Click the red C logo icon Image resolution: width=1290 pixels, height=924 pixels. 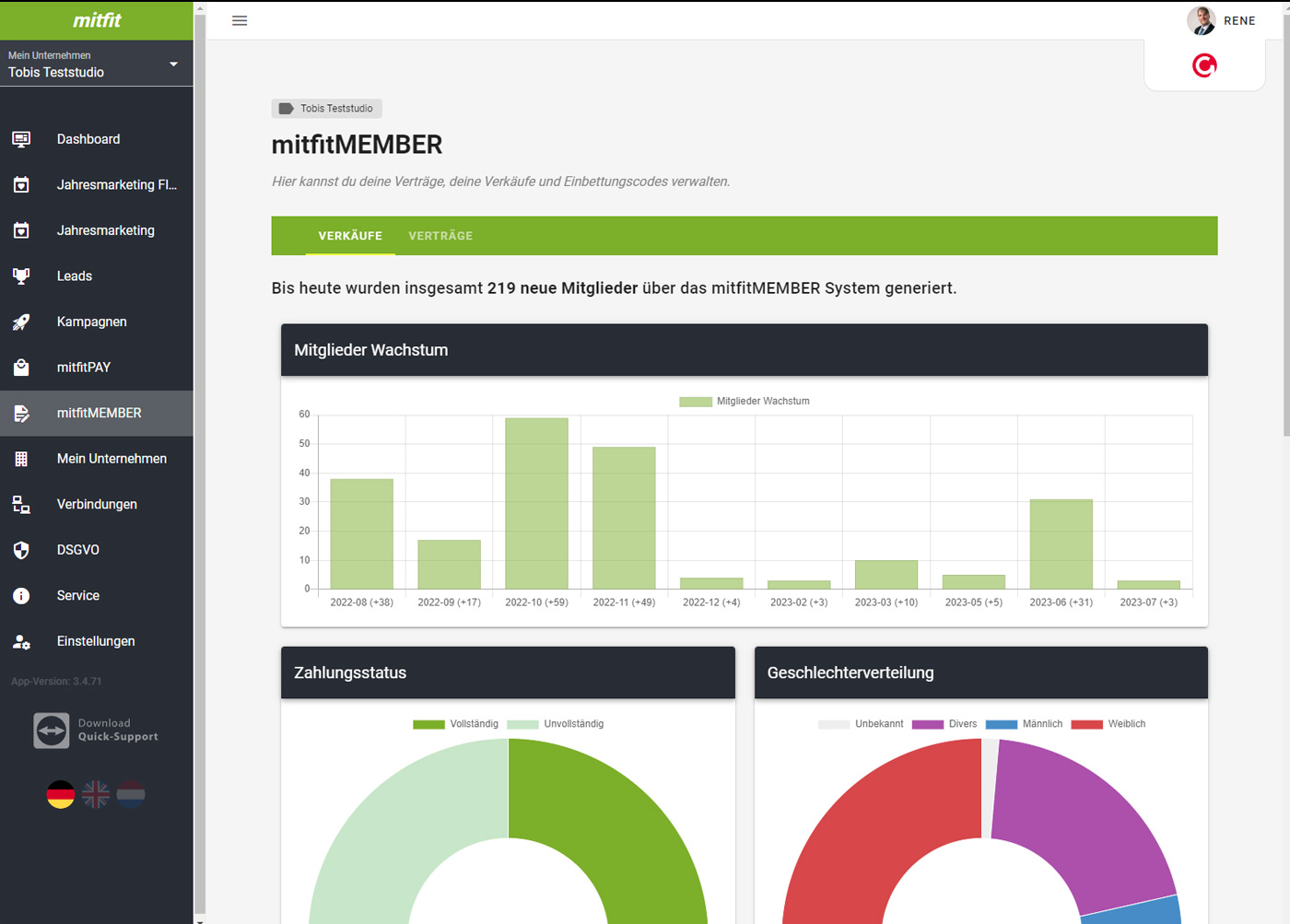click(1204, 65)
